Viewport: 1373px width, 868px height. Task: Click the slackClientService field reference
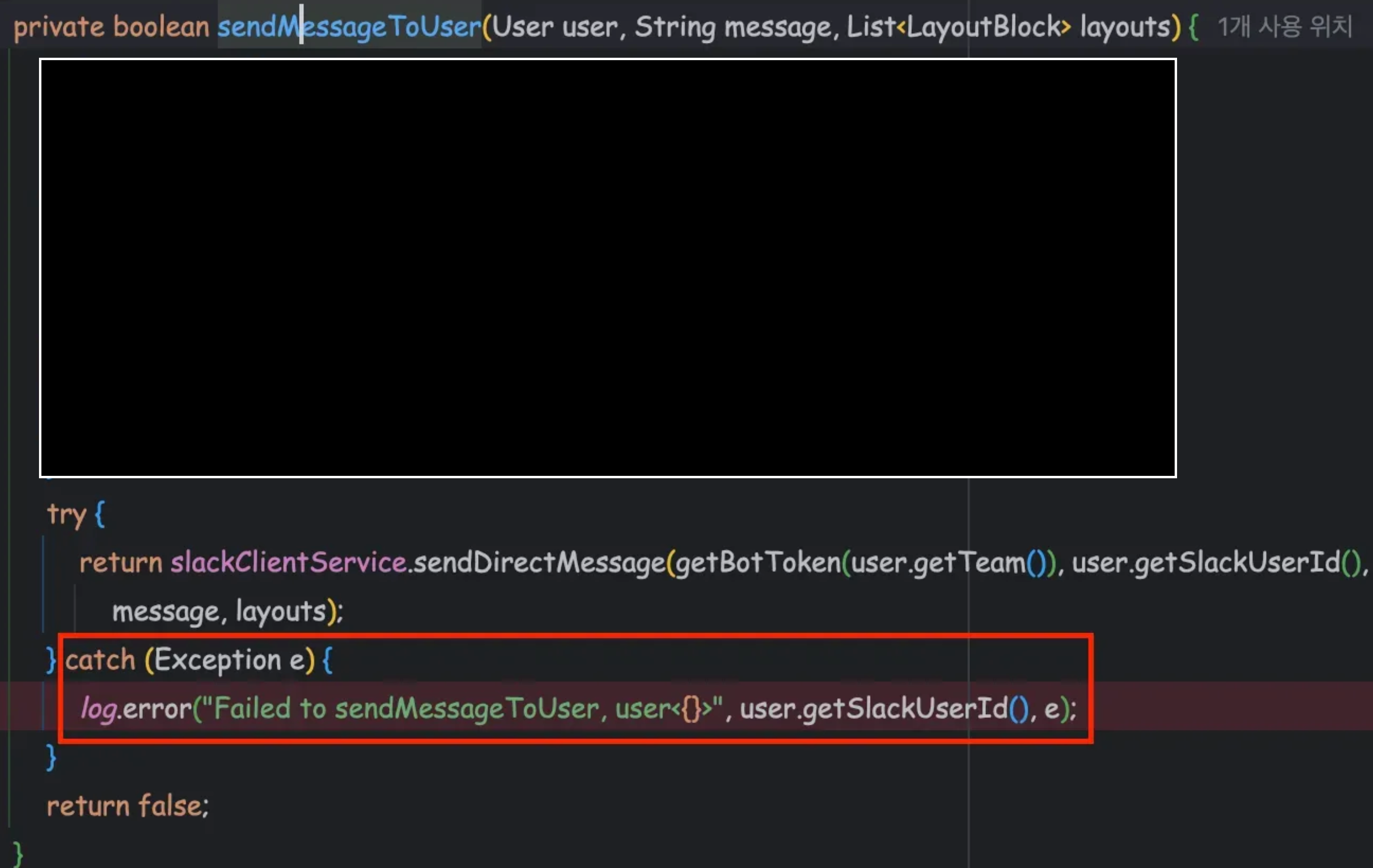click(x=288, y=562)
